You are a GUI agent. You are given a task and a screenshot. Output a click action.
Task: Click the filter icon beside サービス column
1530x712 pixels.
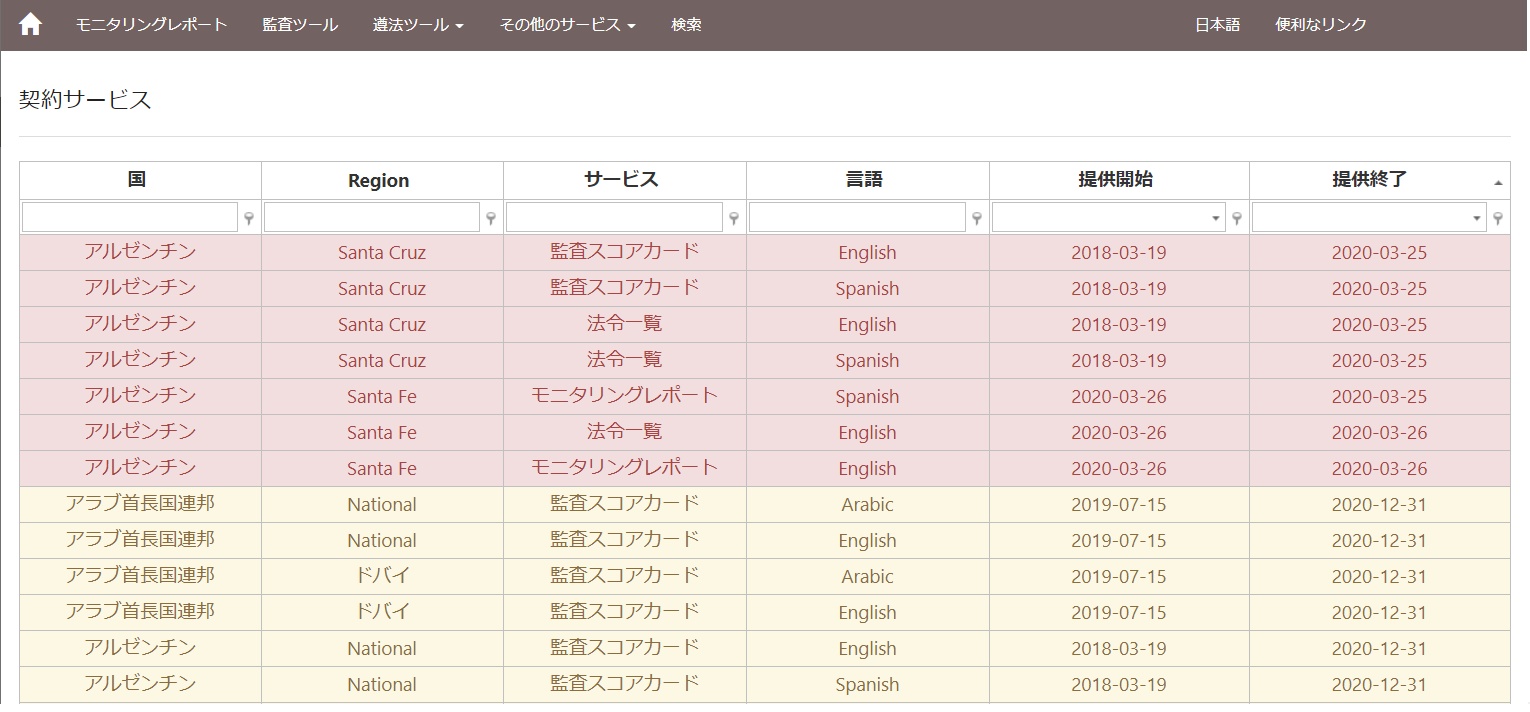[734, 218]
